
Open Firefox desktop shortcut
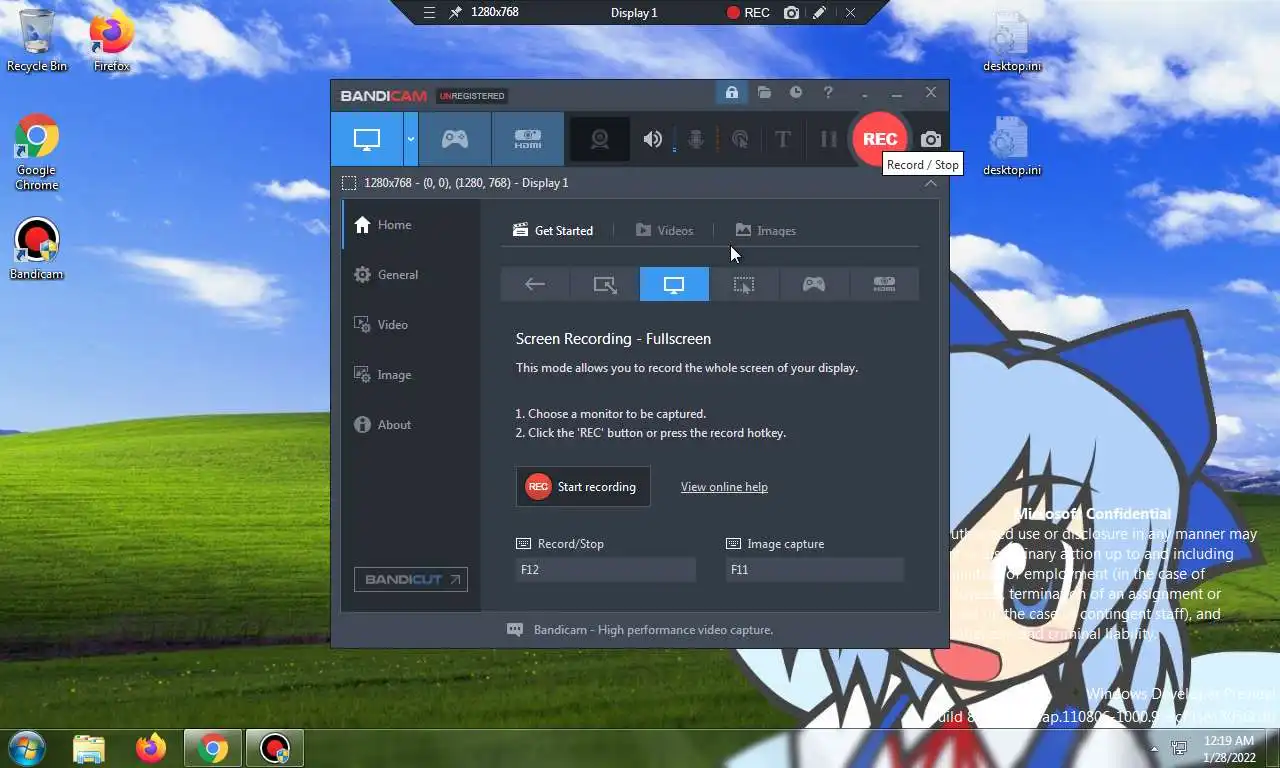tap(112, 41)
